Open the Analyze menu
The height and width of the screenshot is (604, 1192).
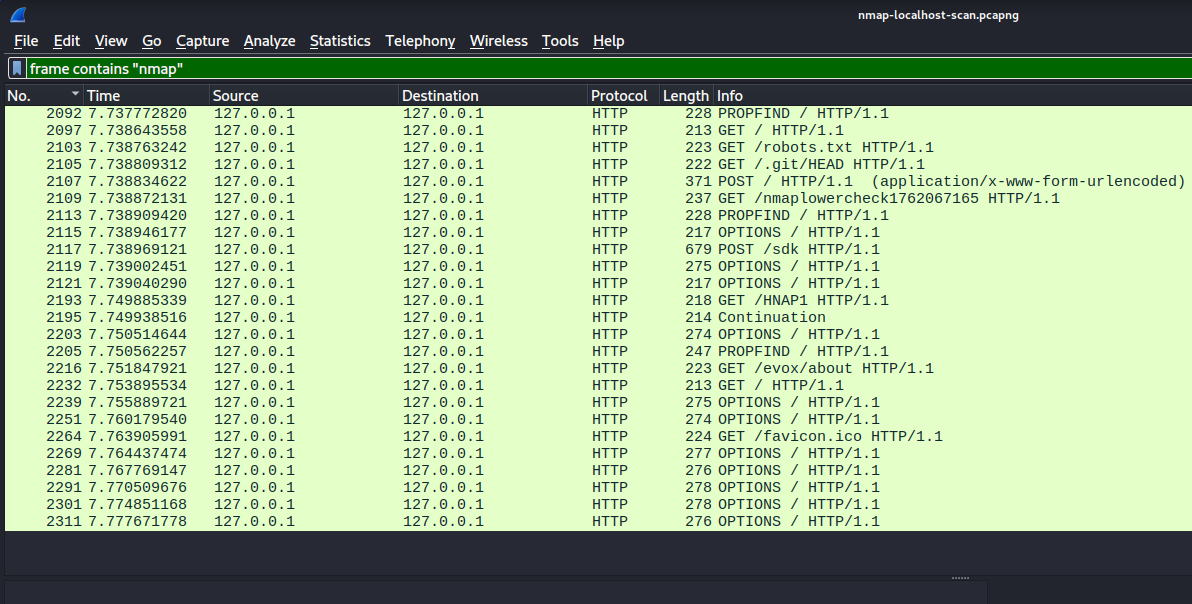click(269, 41)
